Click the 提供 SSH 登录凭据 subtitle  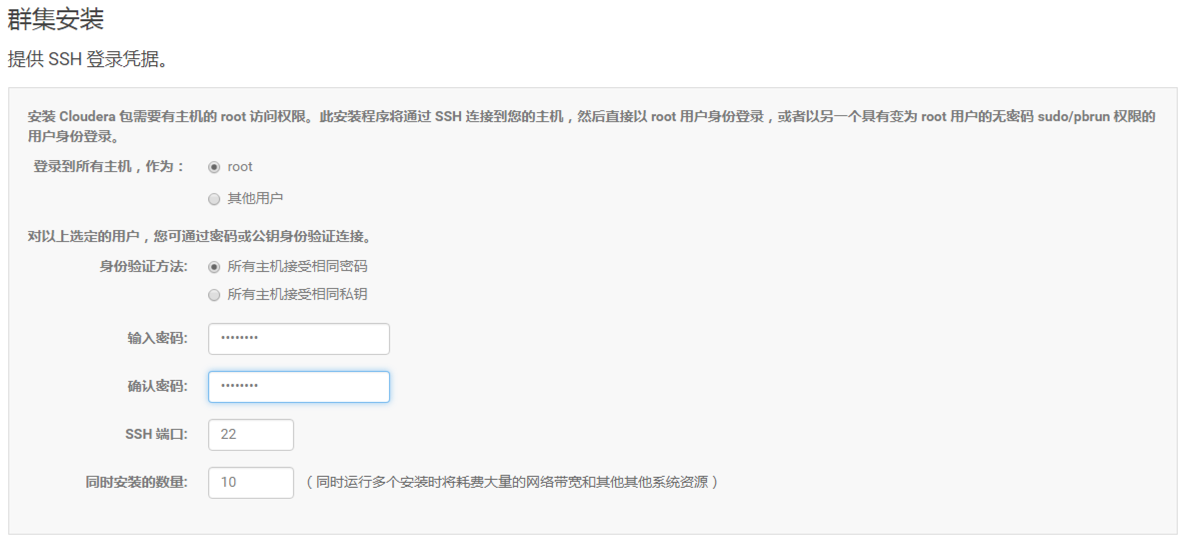coord(87,59)
